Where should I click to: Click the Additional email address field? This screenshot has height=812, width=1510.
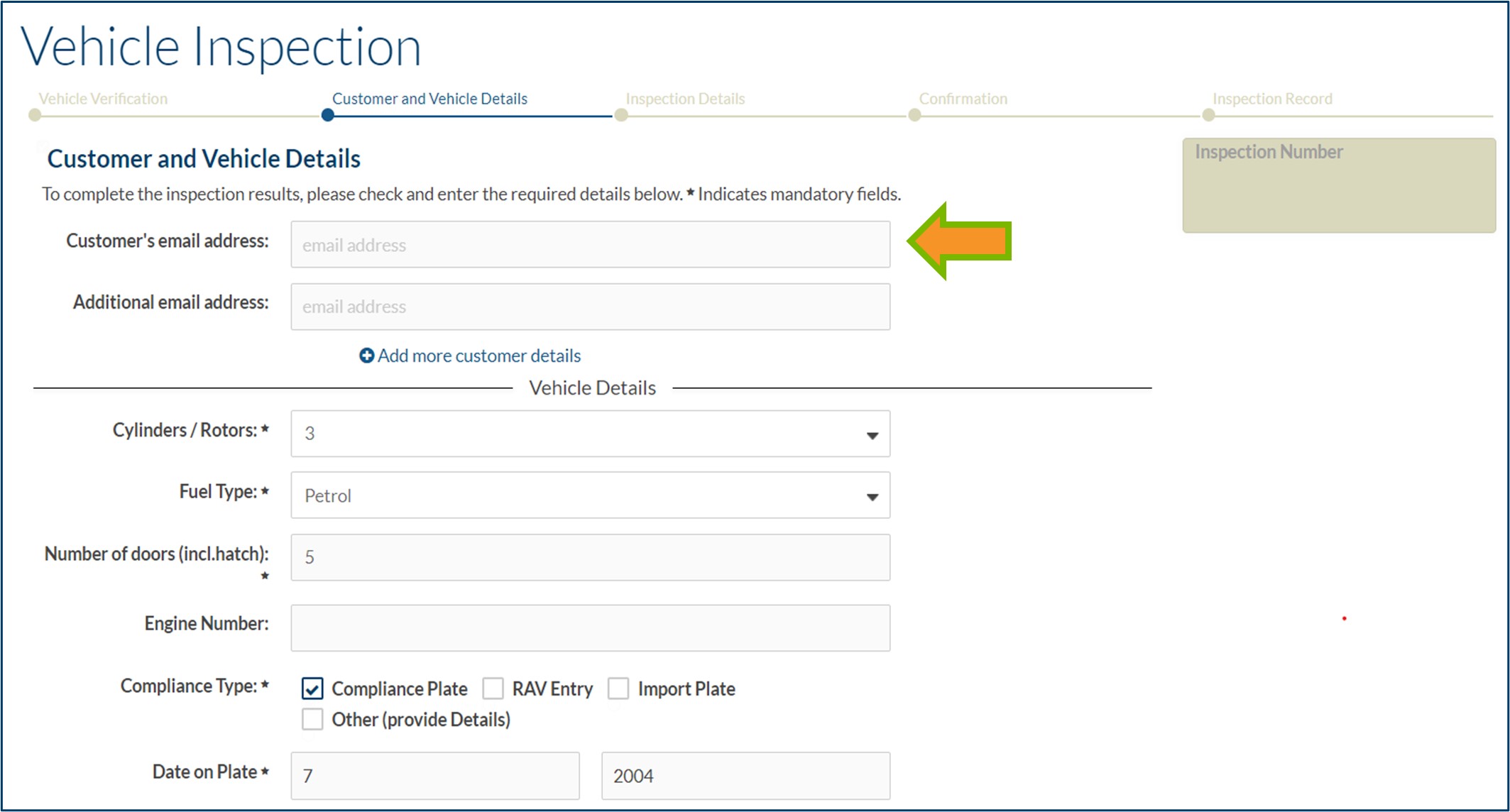590,307
